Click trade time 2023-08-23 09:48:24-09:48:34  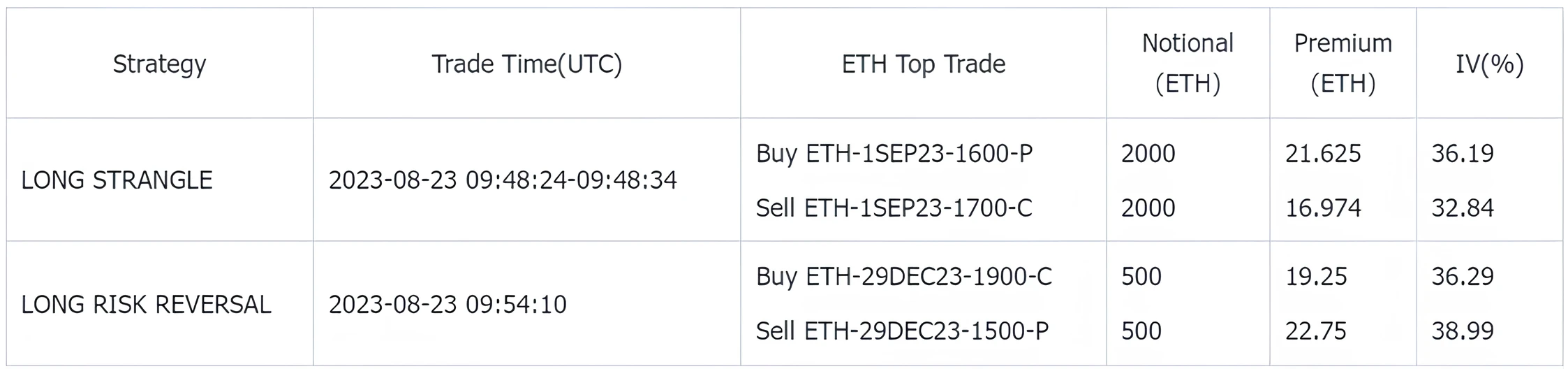(x=503, y=180)
